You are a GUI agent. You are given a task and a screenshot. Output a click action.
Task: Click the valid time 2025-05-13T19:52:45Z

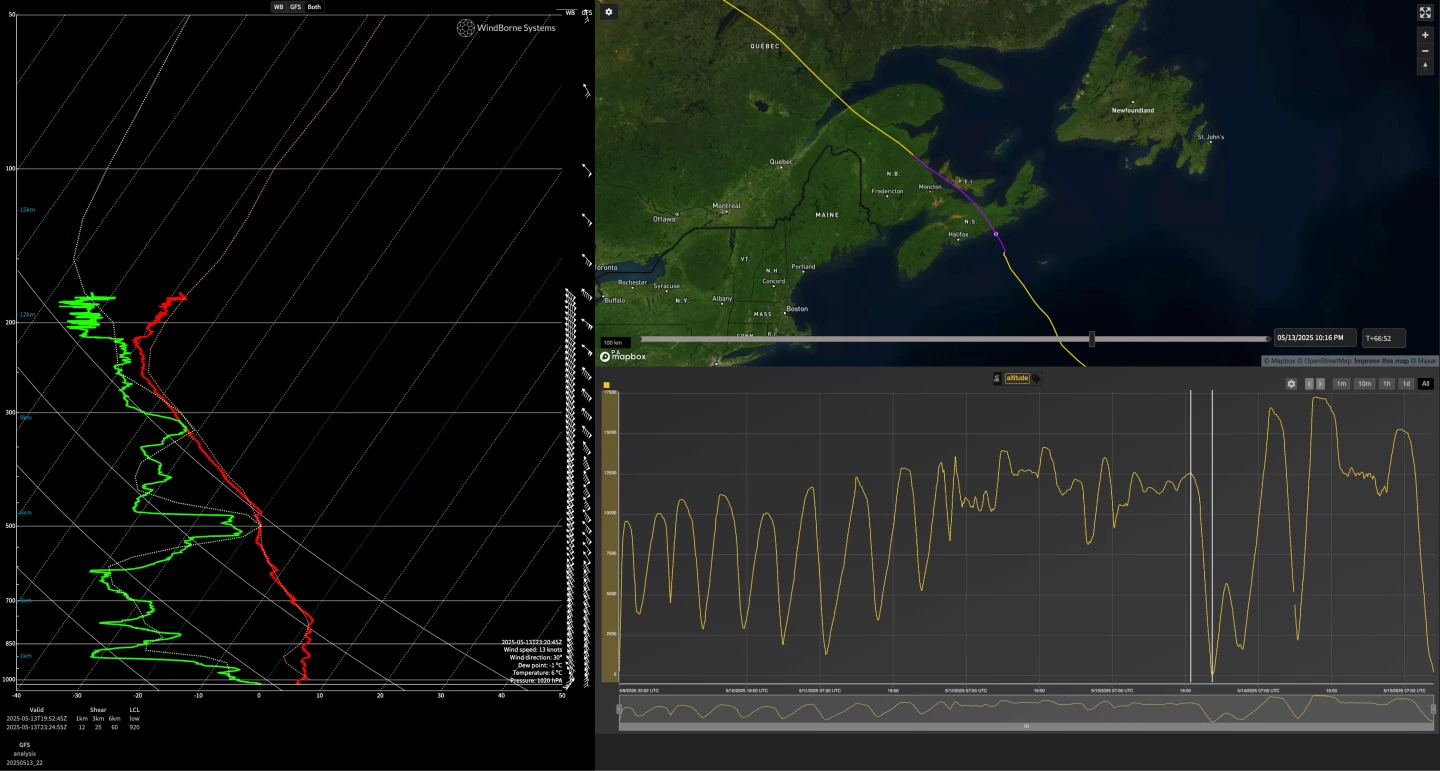pos(36,718)
